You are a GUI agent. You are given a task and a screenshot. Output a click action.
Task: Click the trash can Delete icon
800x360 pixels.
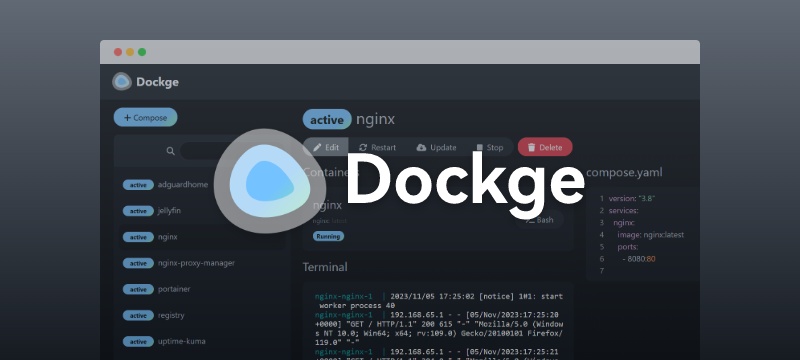(532, 147)
